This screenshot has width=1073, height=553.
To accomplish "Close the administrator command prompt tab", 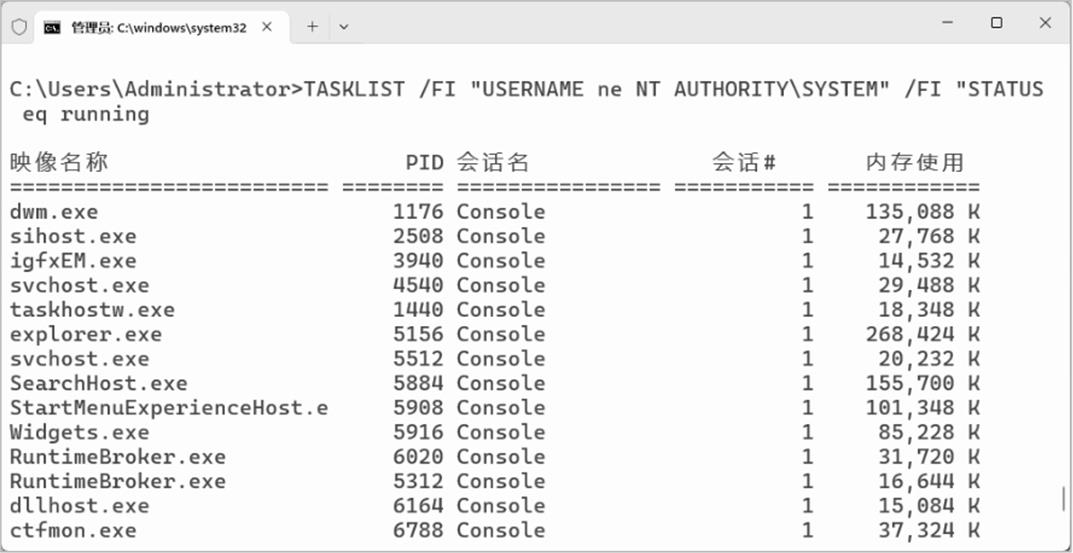I will [267, 27].
